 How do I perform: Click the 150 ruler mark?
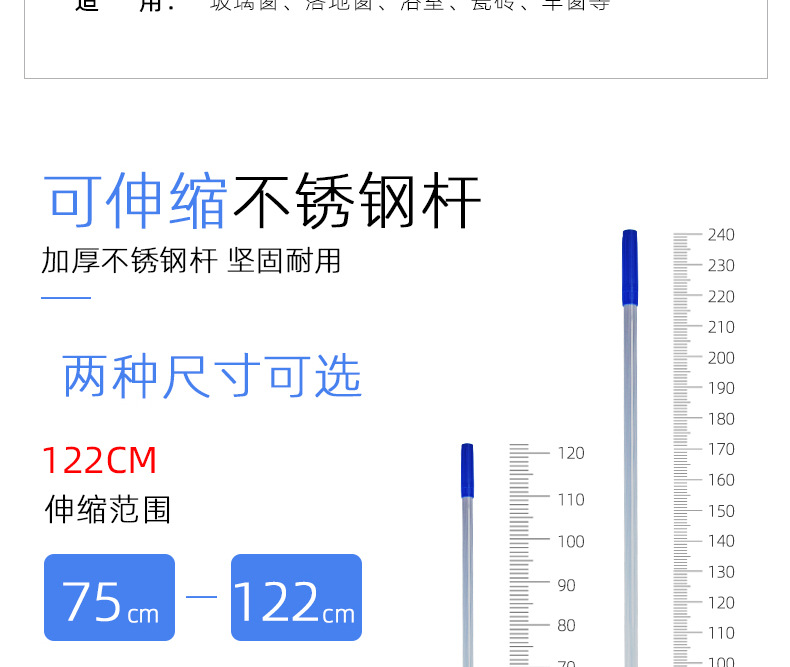[x=721, y=511]
